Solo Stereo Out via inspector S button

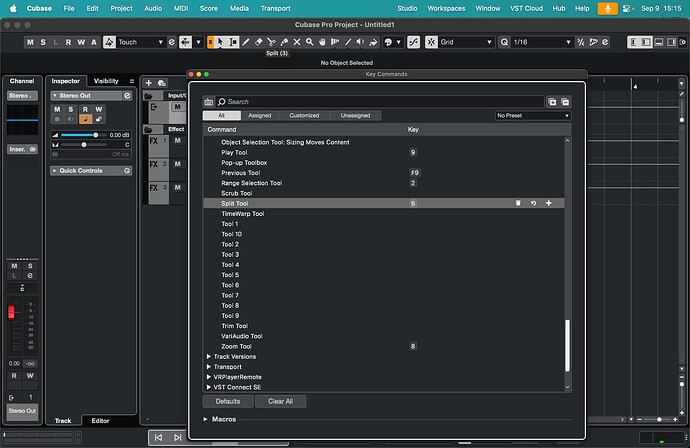(x=71, y=109)
